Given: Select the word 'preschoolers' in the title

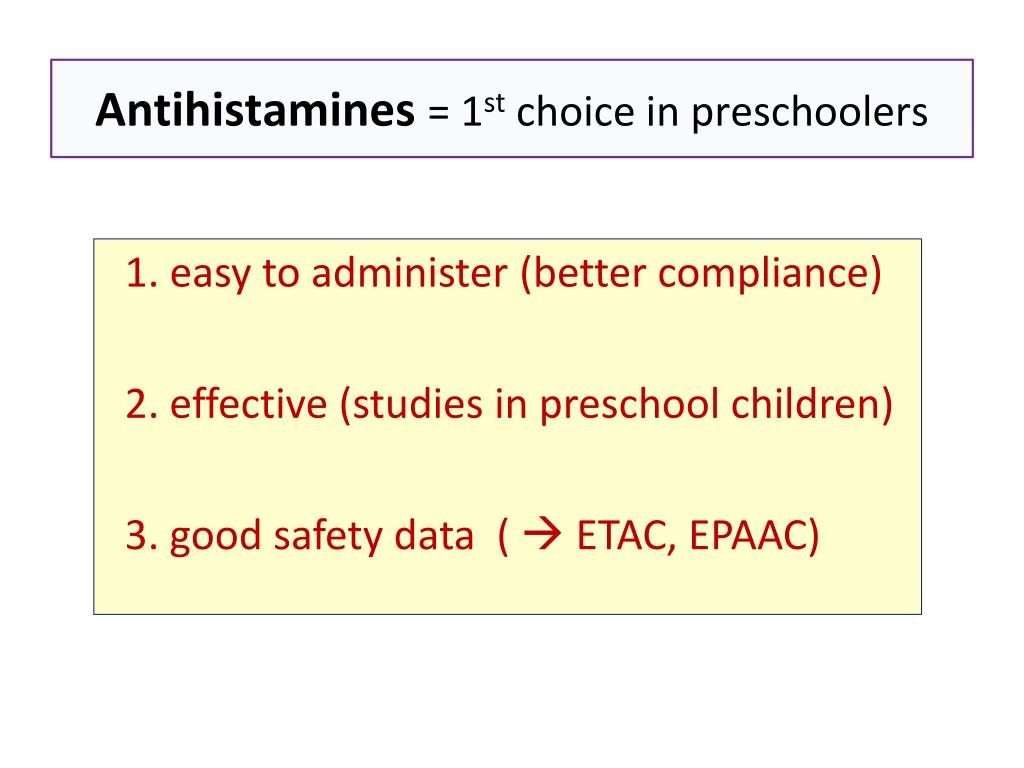Looking at the screenshot, I should (809, 114).
